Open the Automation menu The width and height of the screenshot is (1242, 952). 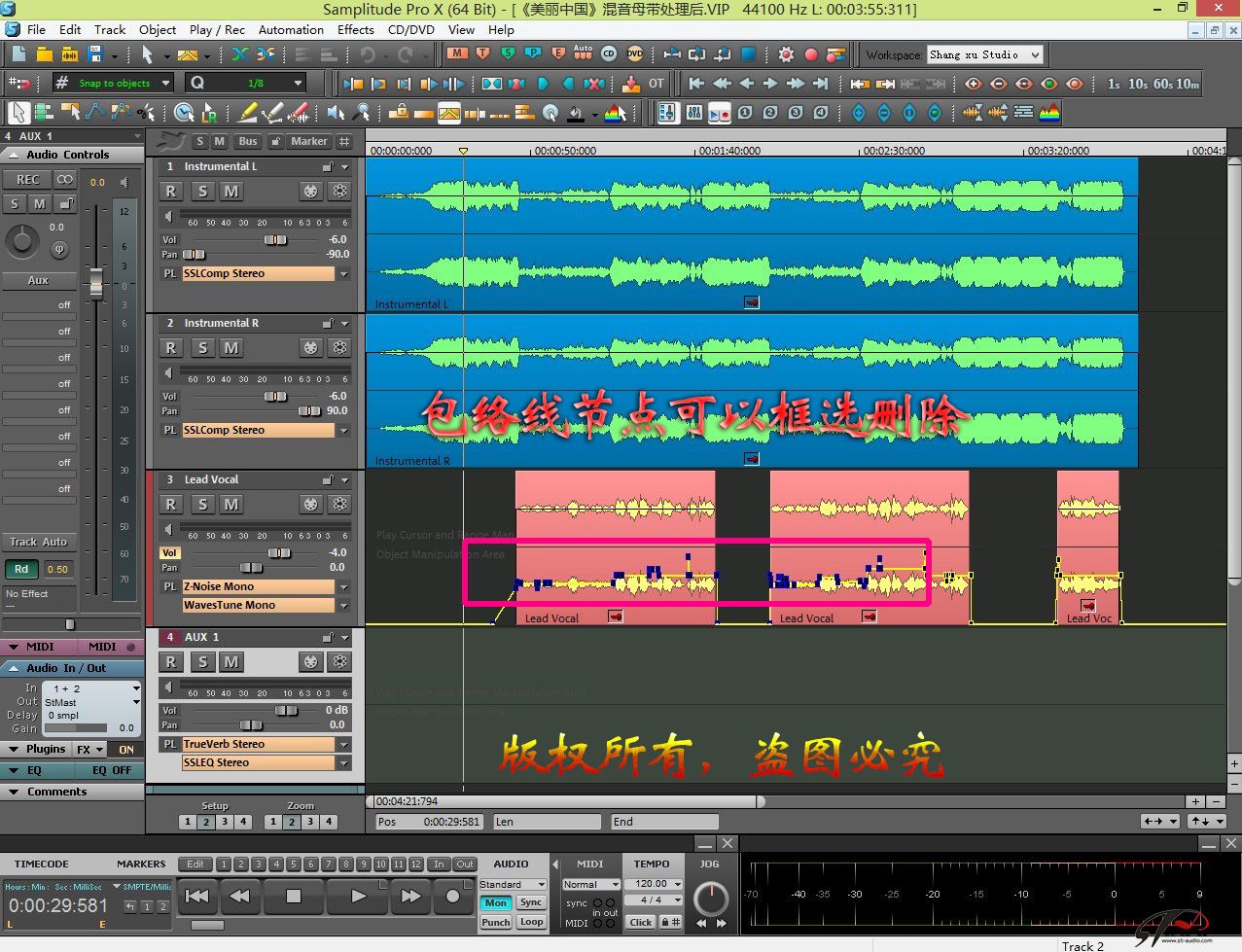291,30
